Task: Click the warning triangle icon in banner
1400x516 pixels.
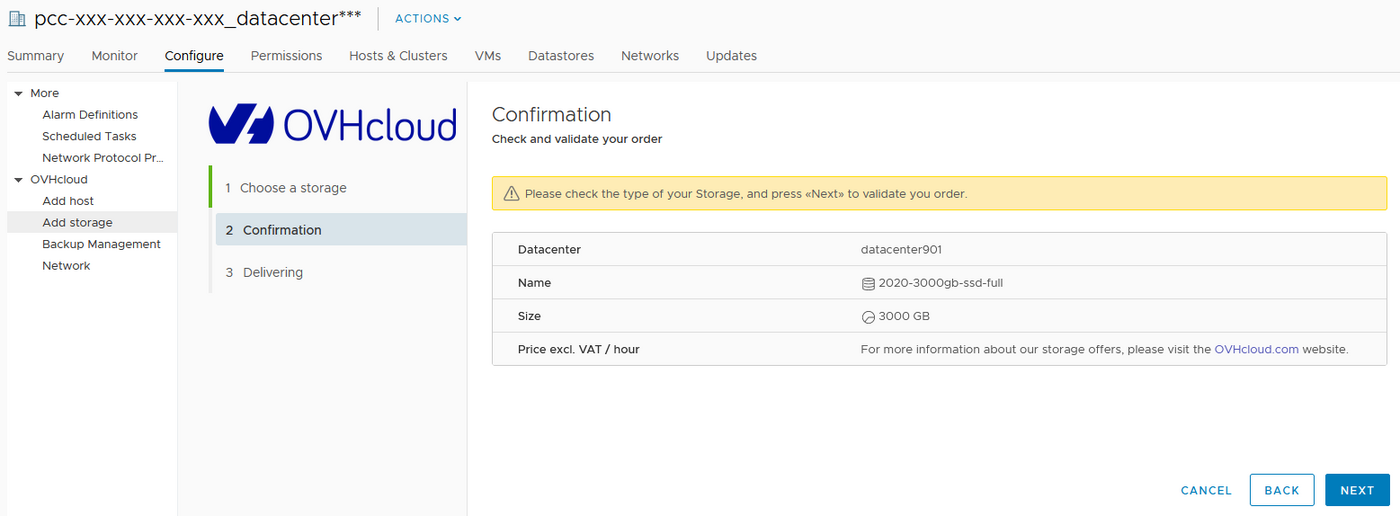Action: [x=511, y=194]
